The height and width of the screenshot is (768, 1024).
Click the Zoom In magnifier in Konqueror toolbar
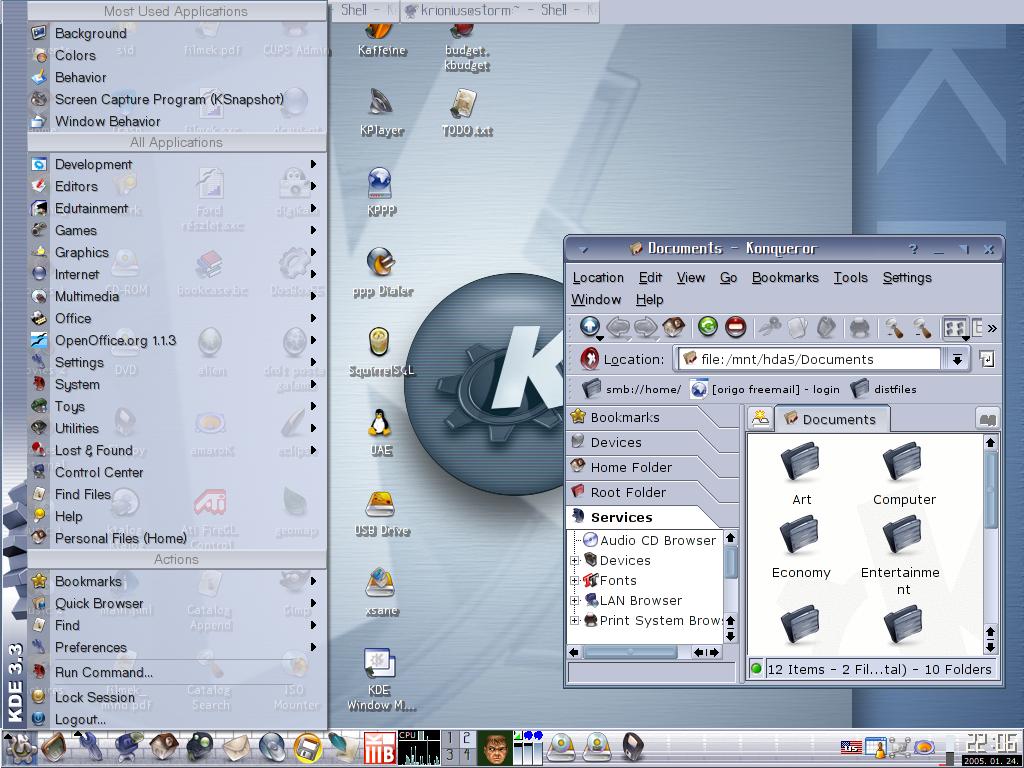point(893,327)
